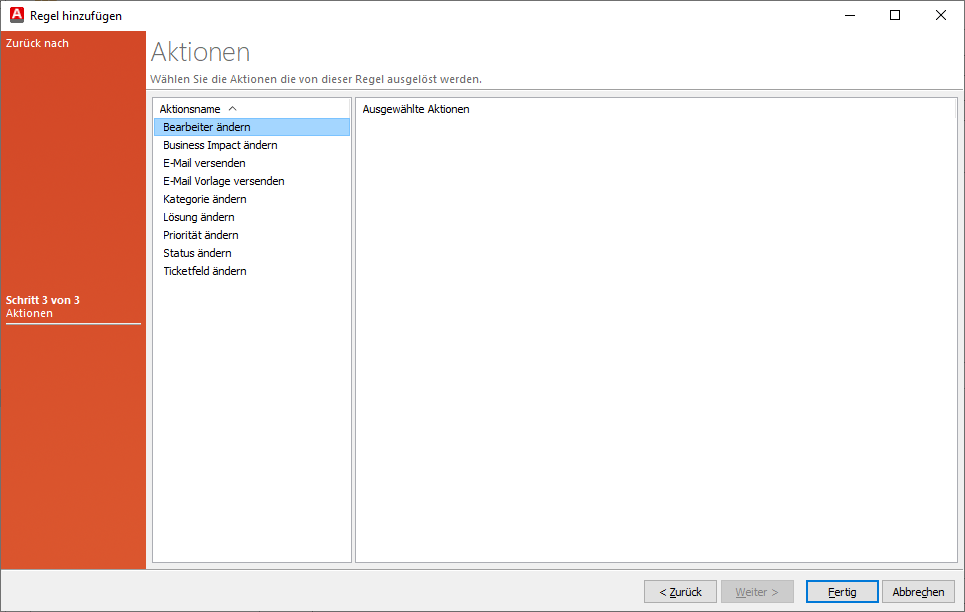The height and width of the screenshot is (612, 965).
Task: Select 'Bearbeiter ändern' action
Action: [x=207, y=127]
